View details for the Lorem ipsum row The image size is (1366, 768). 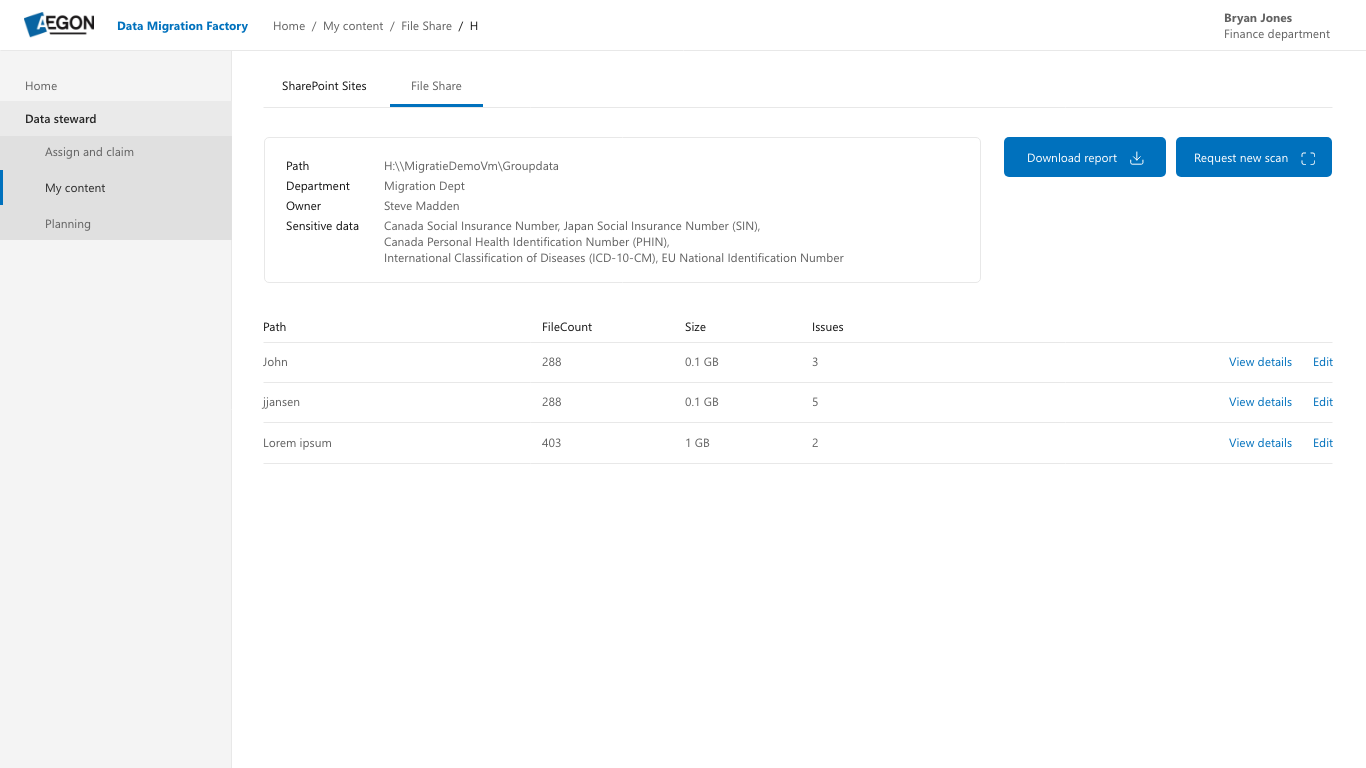1260,443
